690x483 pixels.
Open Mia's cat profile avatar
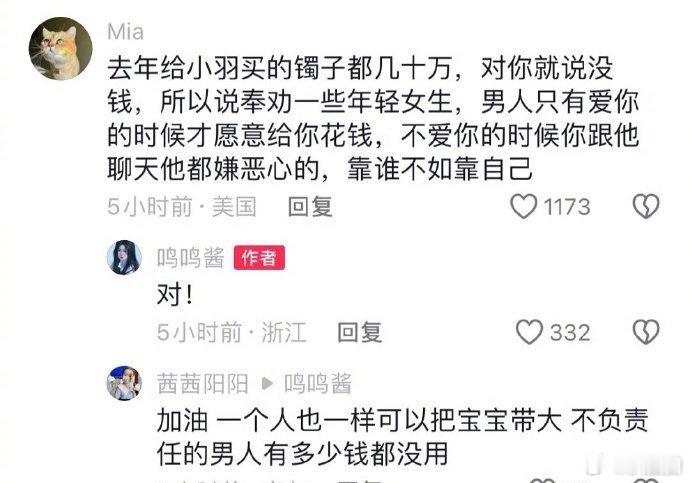(x=61, y=49)
